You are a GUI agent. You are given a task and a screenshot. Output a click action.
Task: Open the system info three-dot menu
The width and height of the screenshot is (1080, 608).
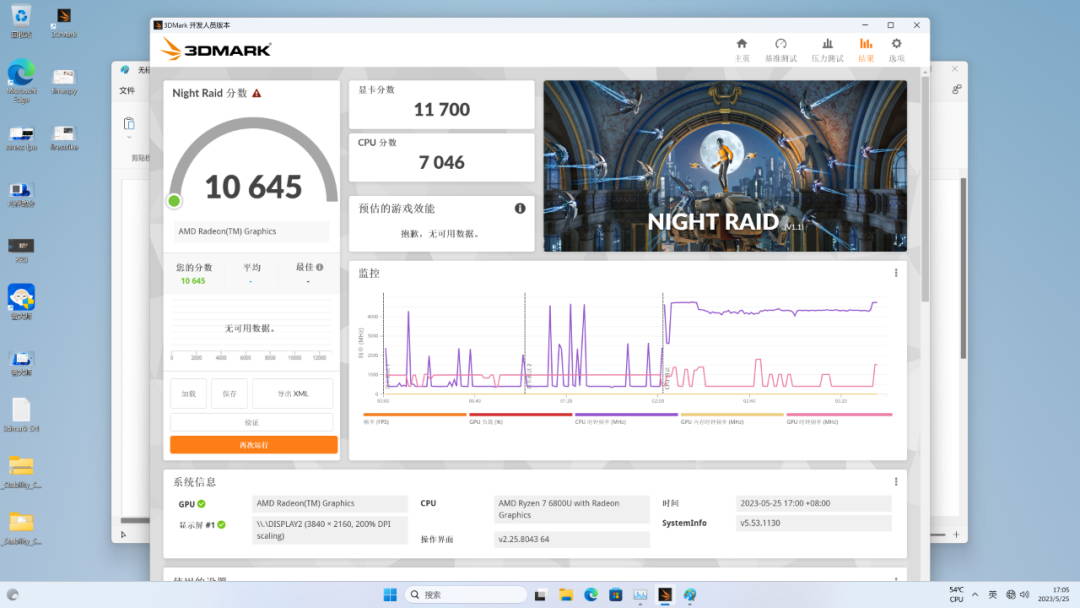[896, 481]
